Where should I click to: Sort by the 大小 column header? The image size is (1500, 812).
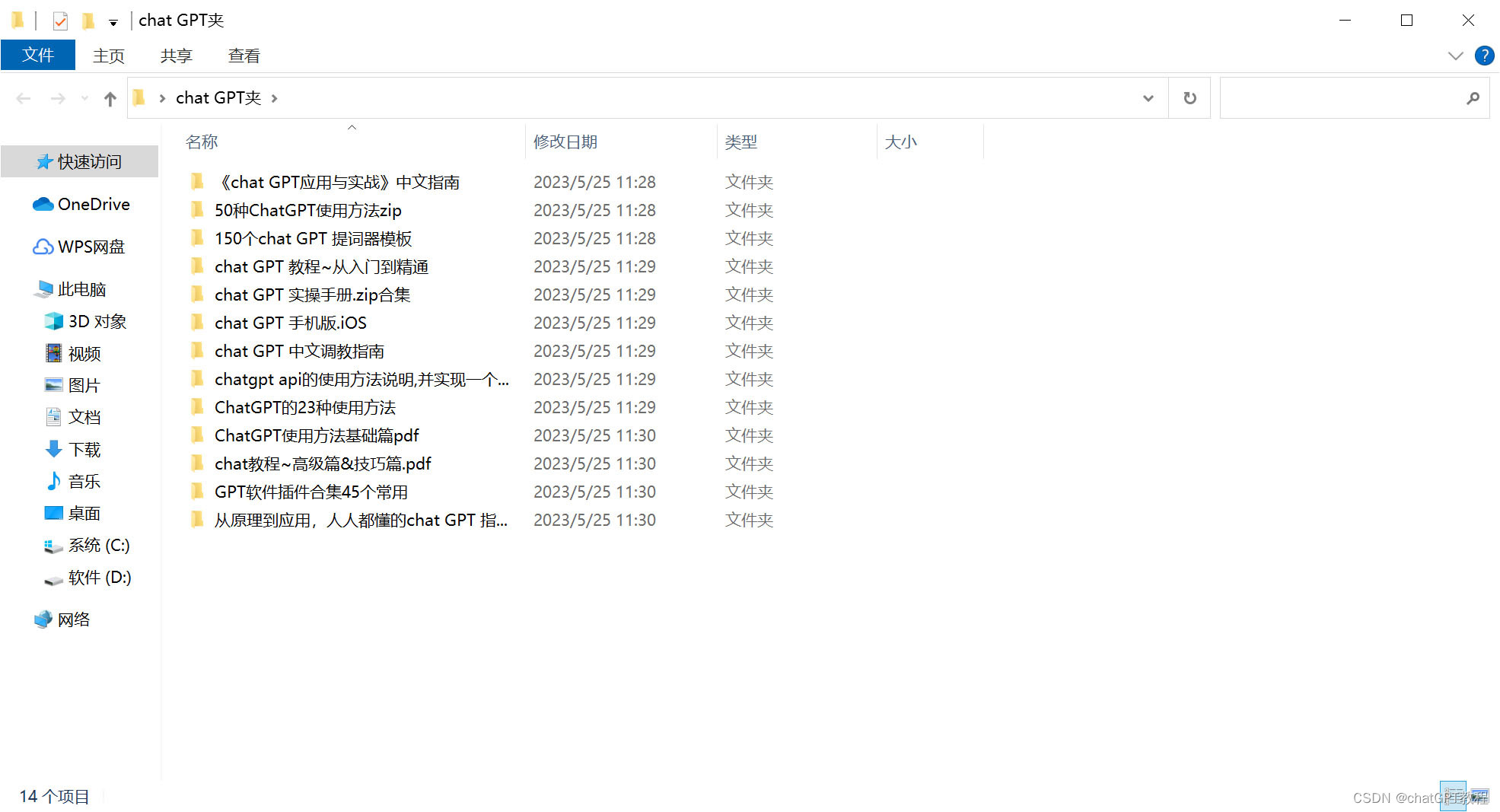(x=901, y=142)
